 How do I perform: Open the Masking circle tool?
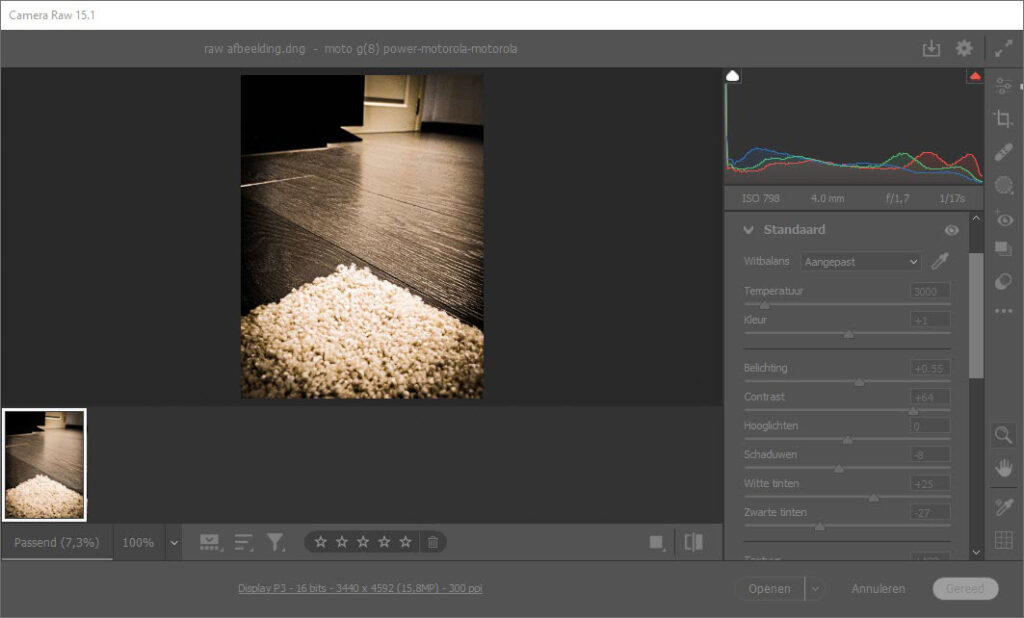1004,186
